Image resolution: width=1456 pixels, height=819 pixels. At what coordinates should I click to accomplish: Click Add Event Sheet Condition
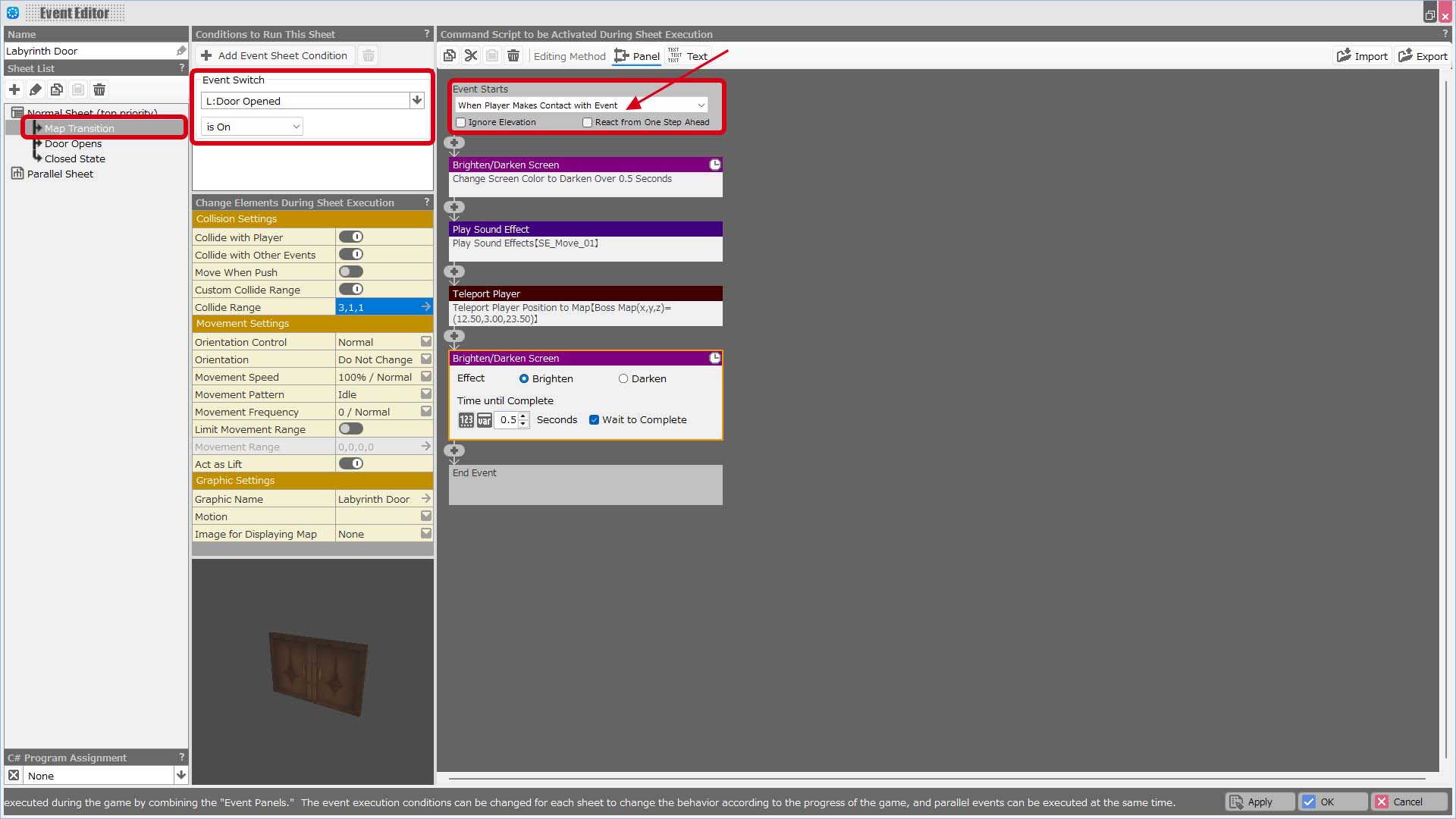[x=275, y=55]
